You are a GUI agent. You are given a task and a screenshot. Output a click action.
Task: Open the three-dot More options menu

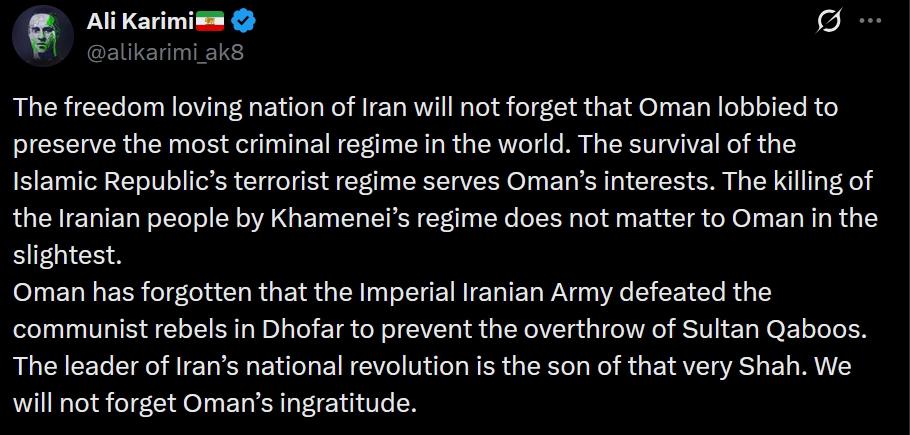click(870, 21)
